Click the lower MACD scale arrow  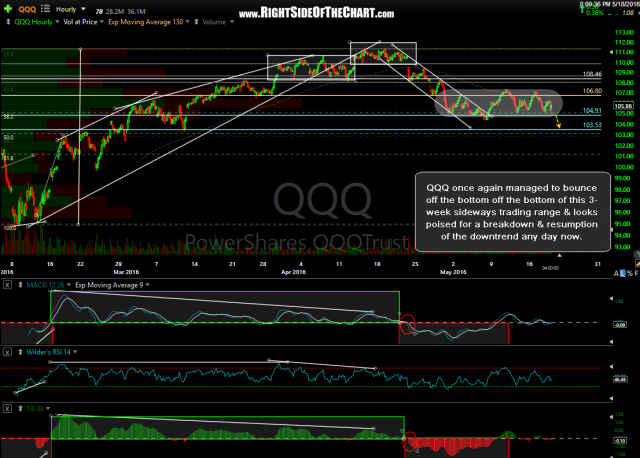611,341
